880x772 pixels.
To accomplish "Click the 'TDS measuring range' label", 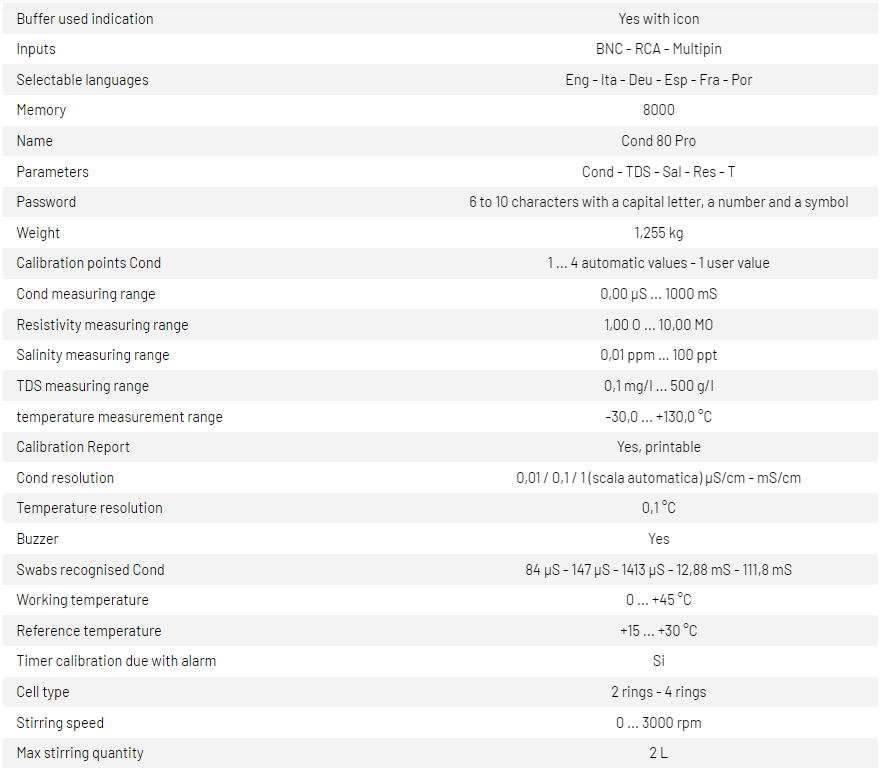I will click(82, 386).
